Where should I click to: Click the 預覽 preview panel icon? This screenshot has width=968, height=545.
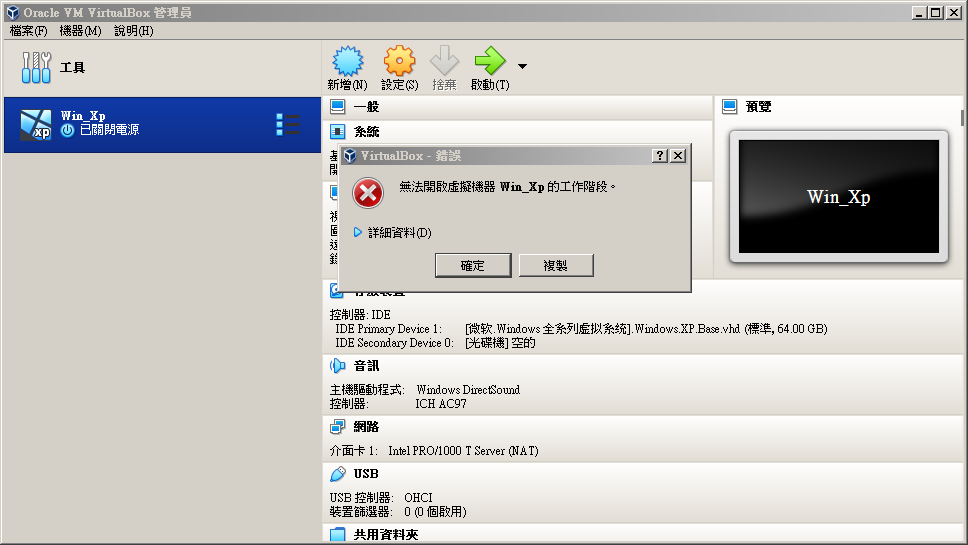[730, 107]
